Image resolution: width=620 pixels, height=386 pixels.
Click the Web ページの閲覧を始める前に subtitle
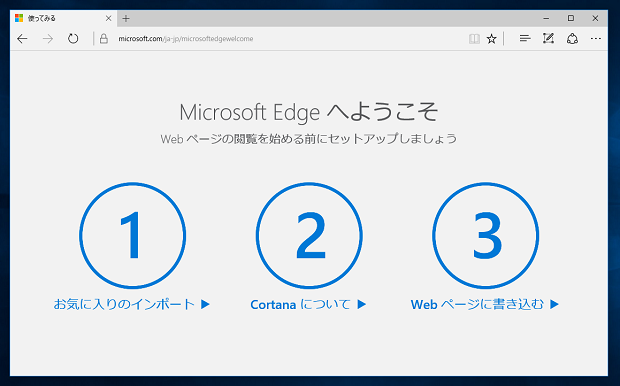(309, 139)
